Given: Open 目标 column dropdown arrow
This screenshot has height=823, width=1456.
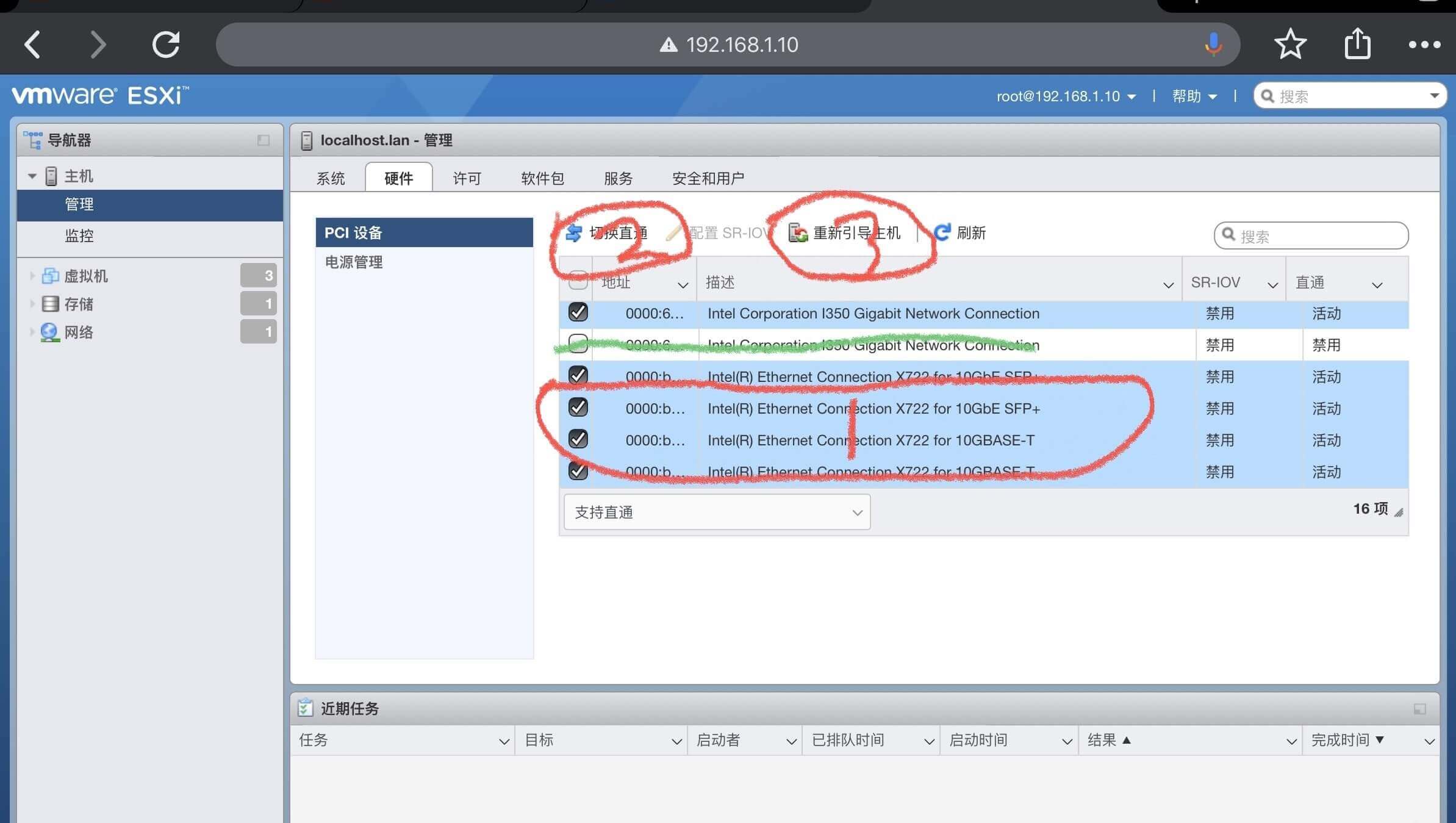Looking at the screenshot, I should [x=676, y=741].
